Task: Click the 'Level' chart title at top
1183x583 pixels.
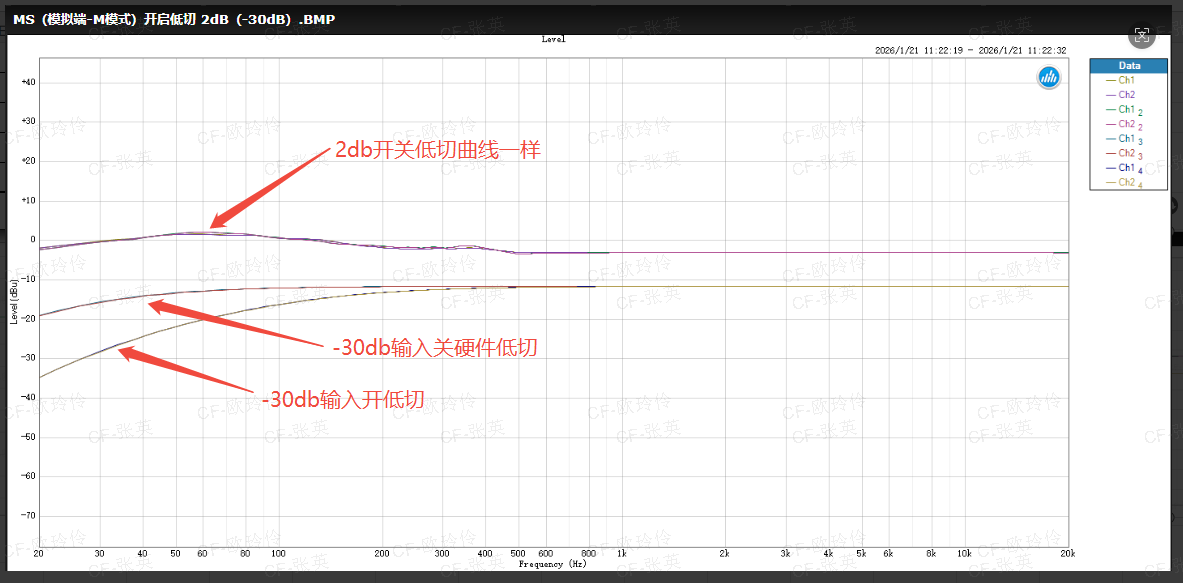Action: click(x=553, y=39)
